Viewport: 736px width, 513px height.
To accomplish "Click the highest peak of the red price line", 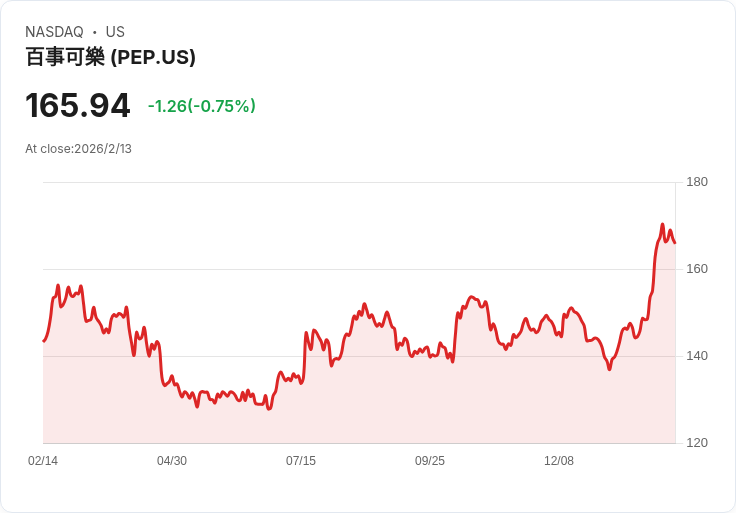I will point(662,225).
